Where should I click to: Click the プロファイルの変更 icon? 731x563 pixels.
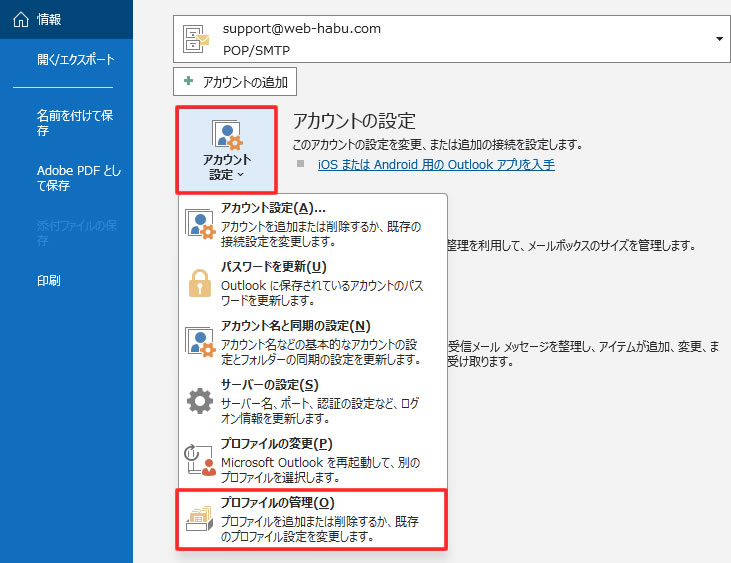click(200, 459)
